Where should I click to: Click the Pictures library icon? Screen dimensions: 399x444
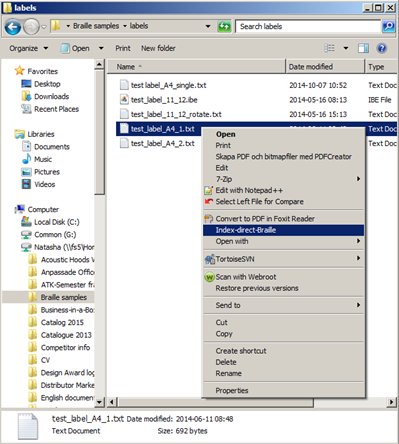point(26,172)
